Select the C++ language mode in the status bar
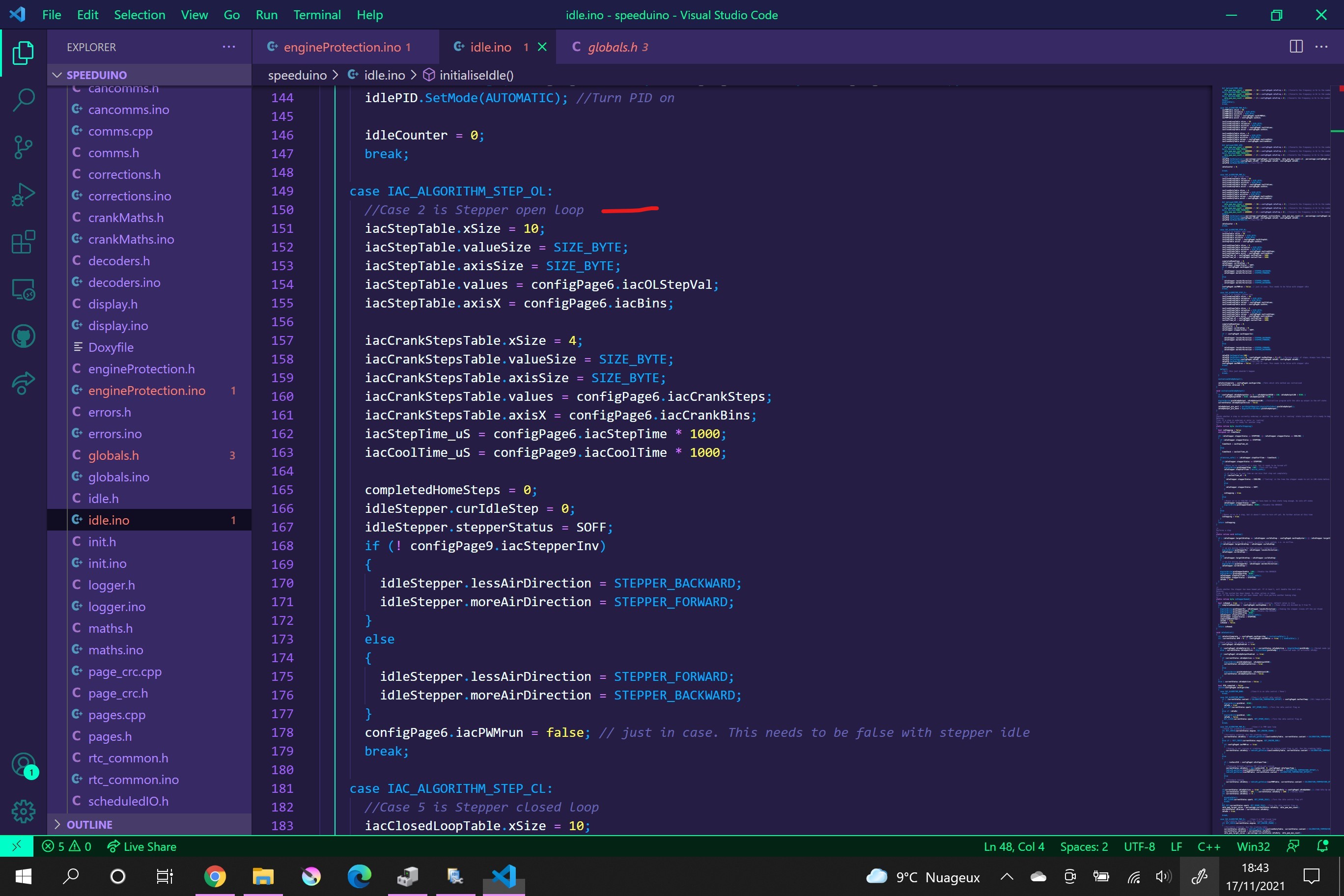This screenshot has width=1344, height=896. point(1208,846)
